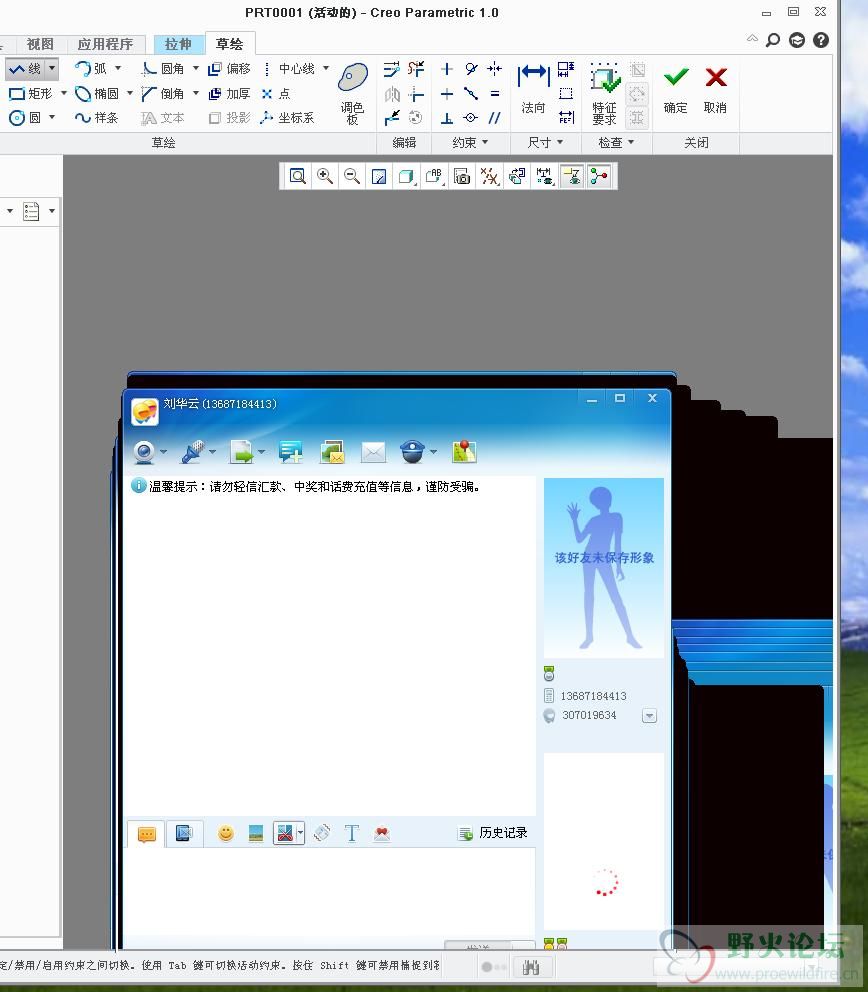Select the Circle (圆) sketch tool

25,118
